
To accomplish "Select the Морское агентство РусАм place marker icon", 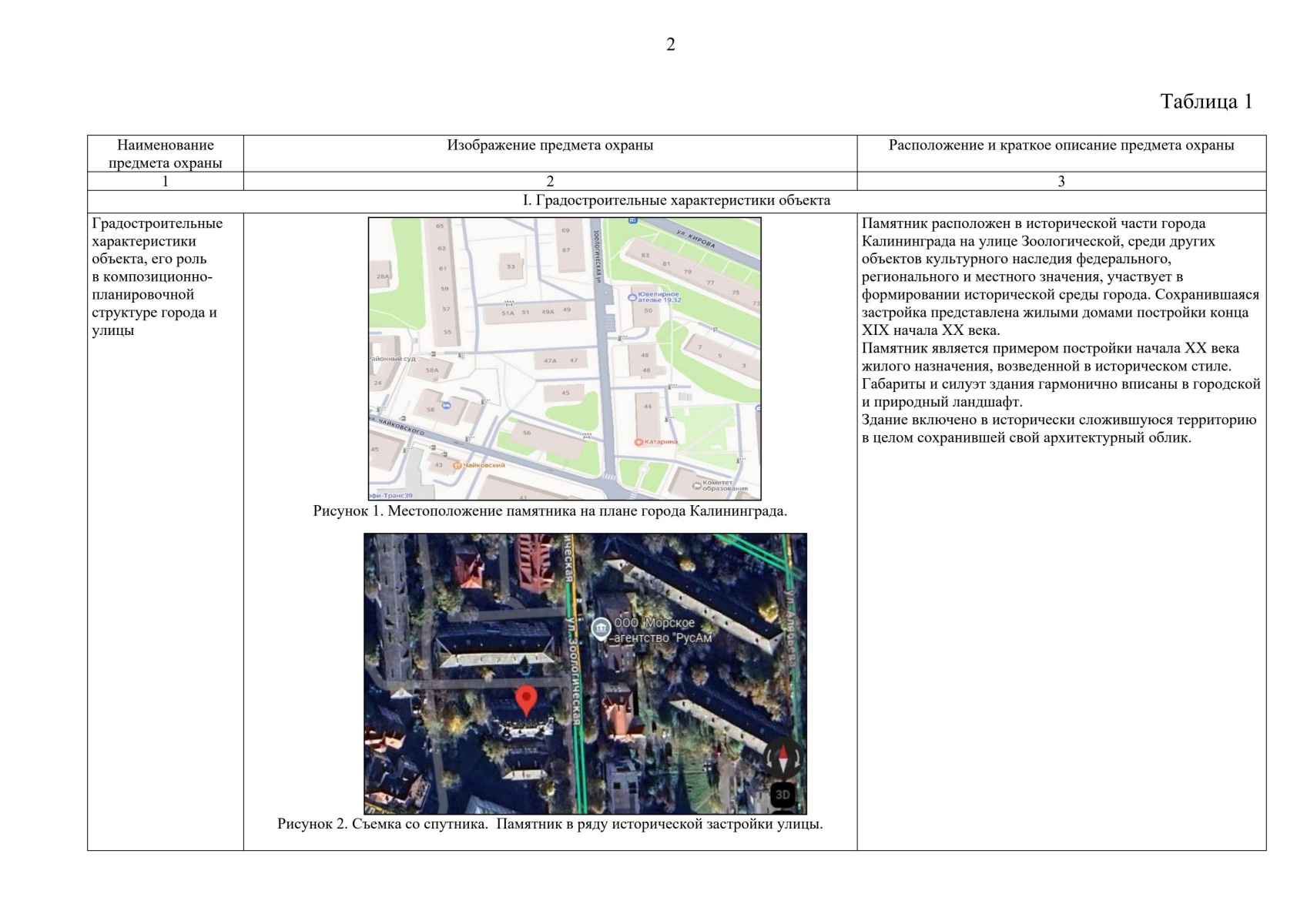I will pyautogui.click(x=601, y=629).
